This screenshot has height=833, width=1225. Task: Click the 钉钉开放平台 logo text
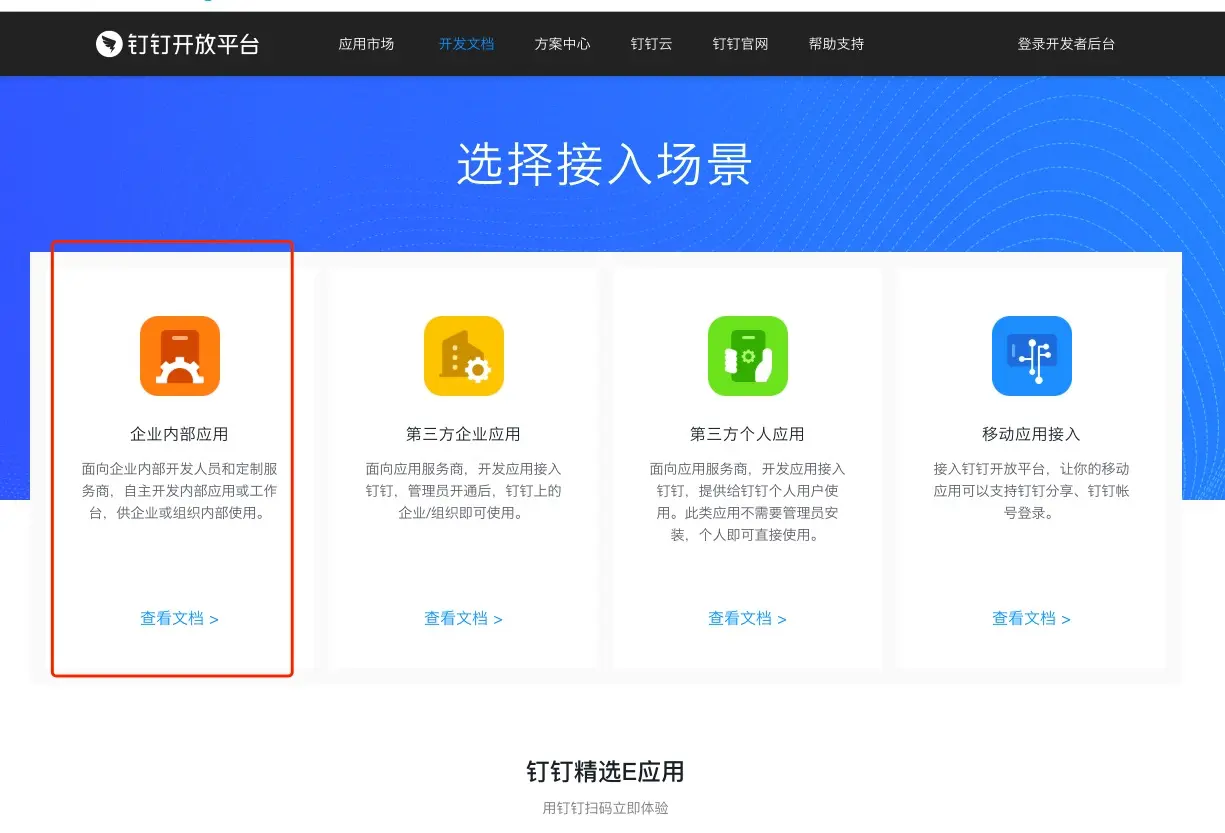point(193,44)
